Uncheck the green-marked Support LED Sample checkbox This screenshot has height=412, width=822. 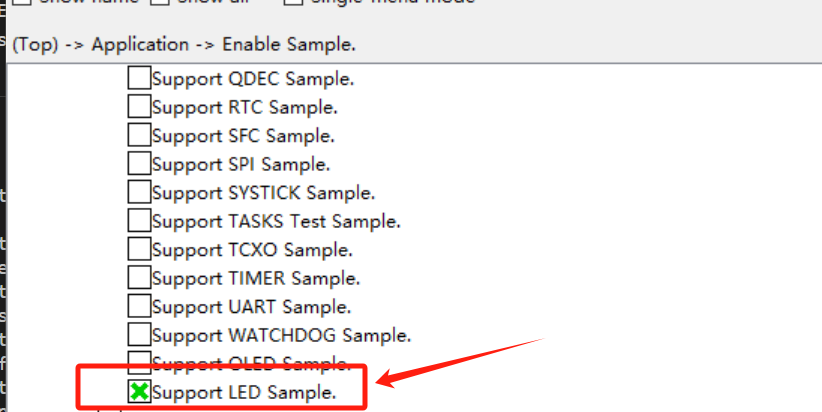tap(139, 392)
